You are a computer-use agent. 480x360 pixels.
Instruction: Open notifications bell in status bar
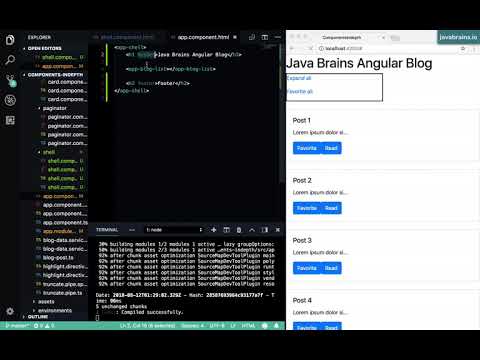[276, 326]
